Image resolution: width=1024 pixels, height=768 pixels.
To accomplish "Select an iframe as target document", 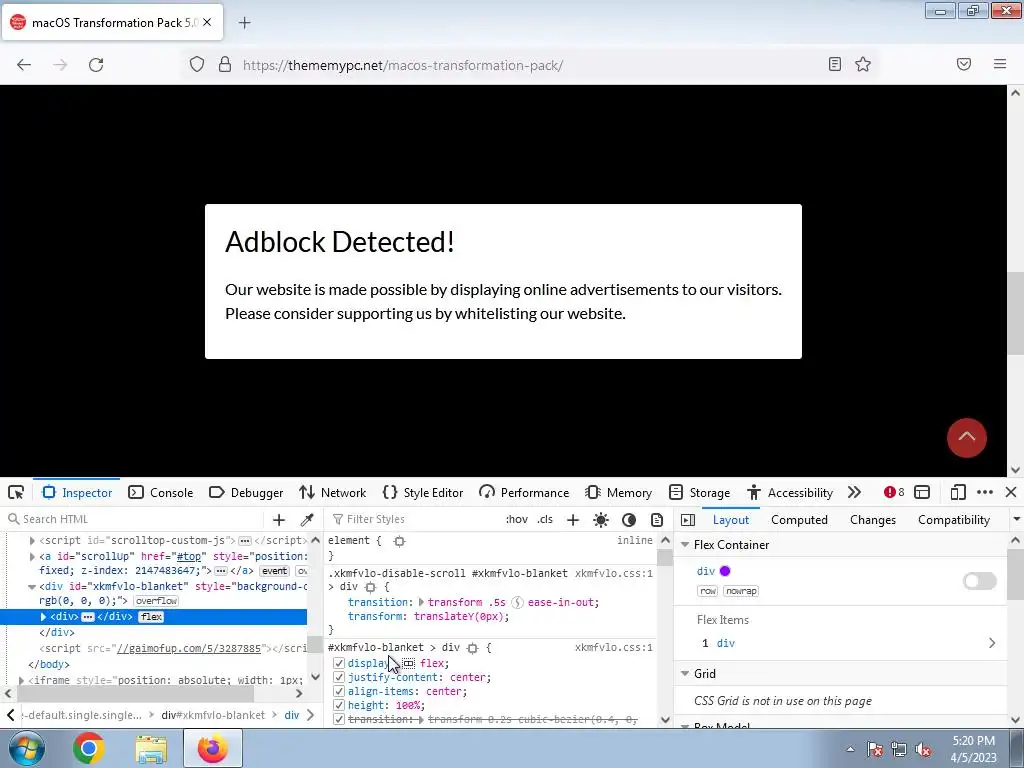I will tap(922, 492).
